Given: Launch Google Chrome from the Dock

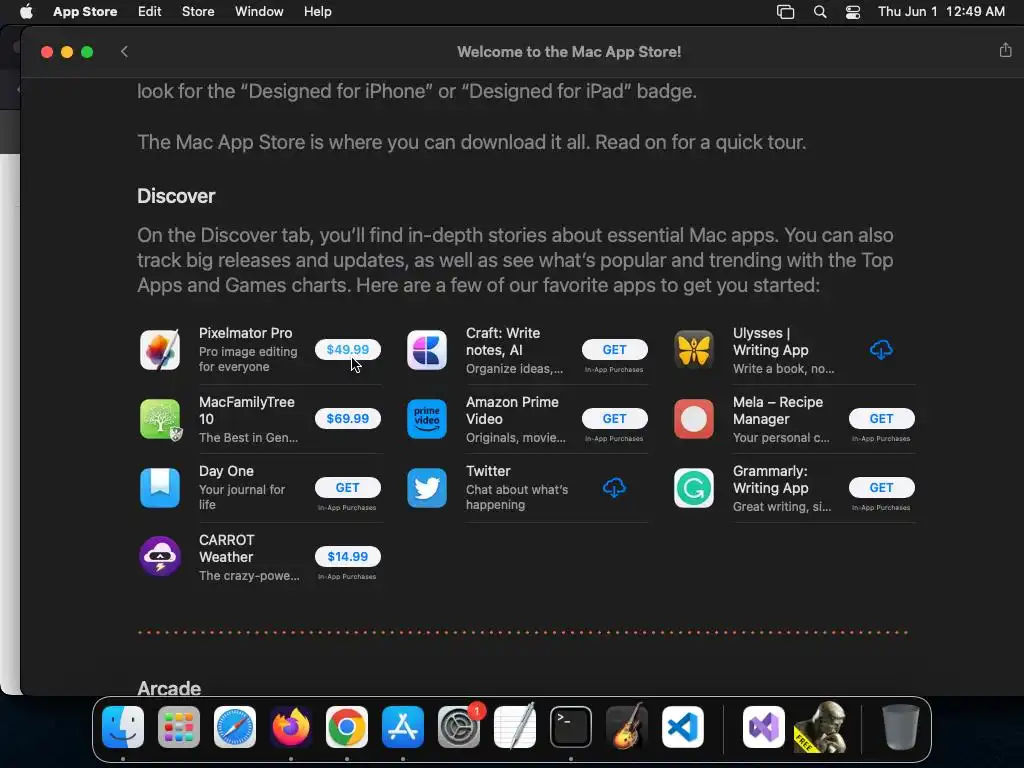Looking at the screenshot, I should tap(347, 727).
